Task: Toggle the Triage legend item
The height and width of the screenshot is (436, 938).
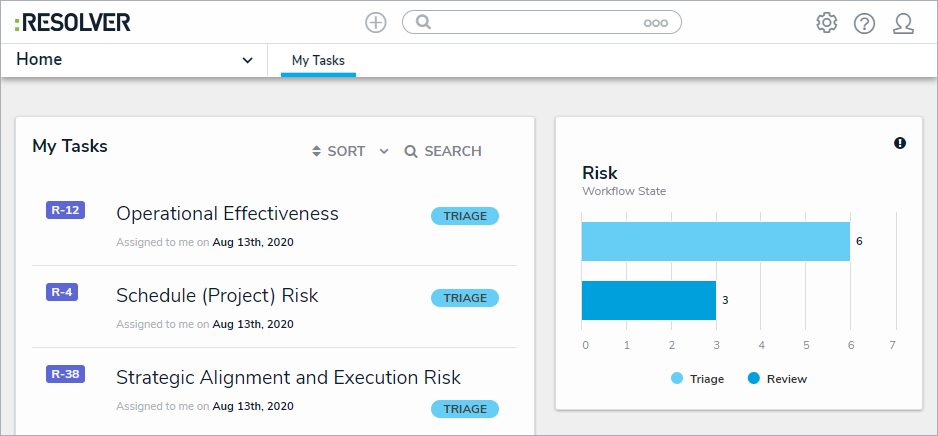Action: [697, 379]
